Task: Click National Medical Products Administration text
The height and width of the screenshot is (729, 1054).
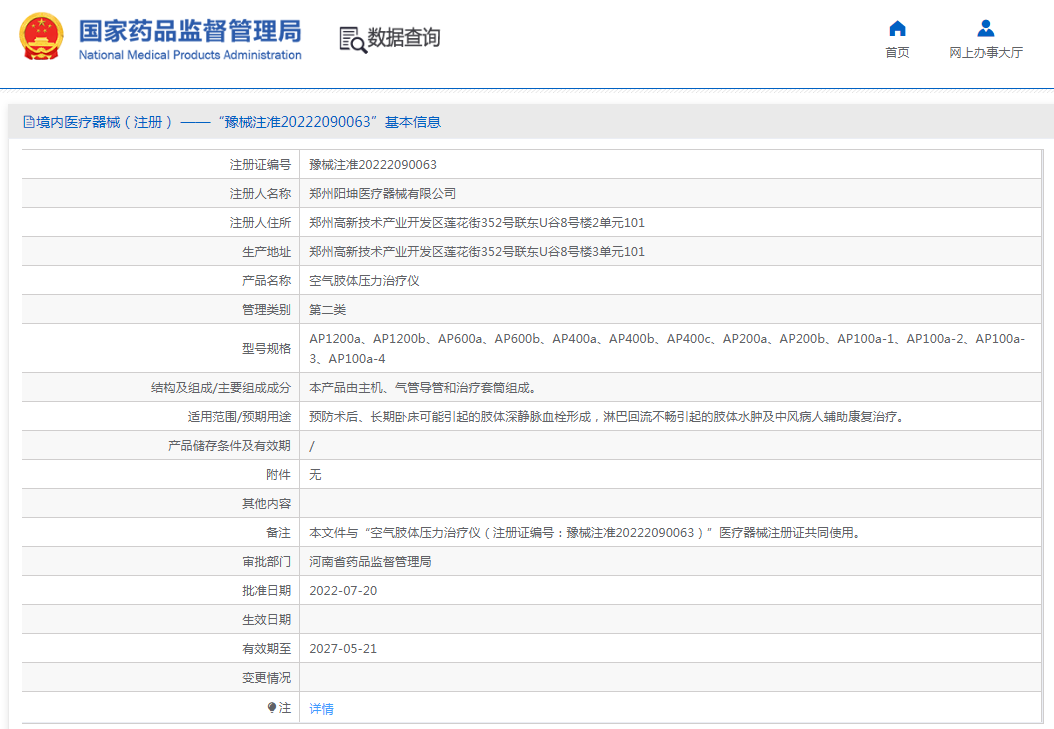Action: coord(190,55)
